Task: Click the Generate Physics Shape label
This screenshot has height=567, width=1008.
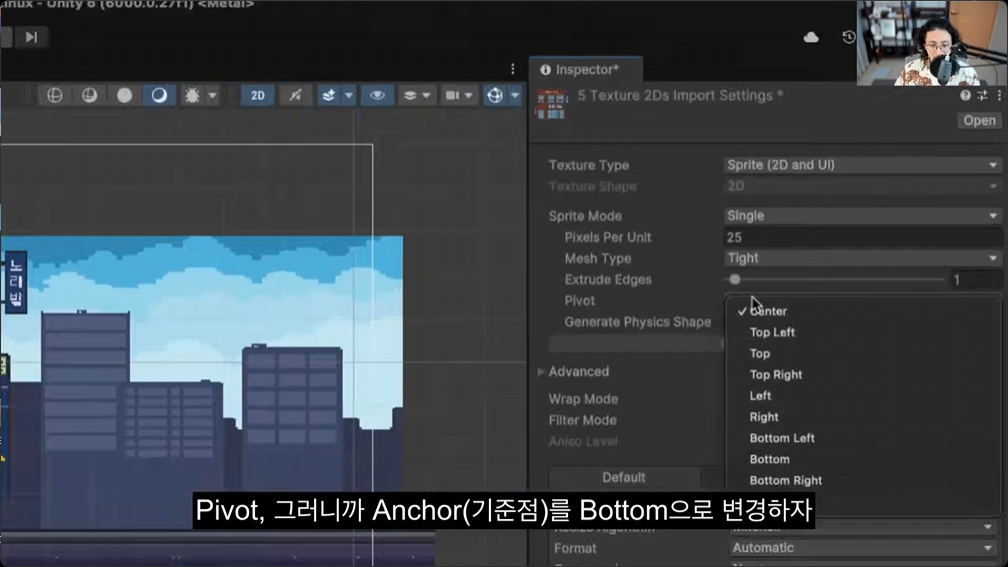Action: (638, 322)
